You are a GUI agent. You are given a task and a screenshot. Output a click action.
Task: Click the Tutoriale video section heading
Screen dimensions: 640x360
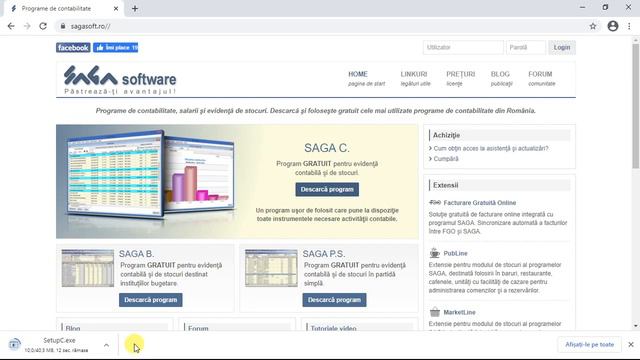[333, 328]
